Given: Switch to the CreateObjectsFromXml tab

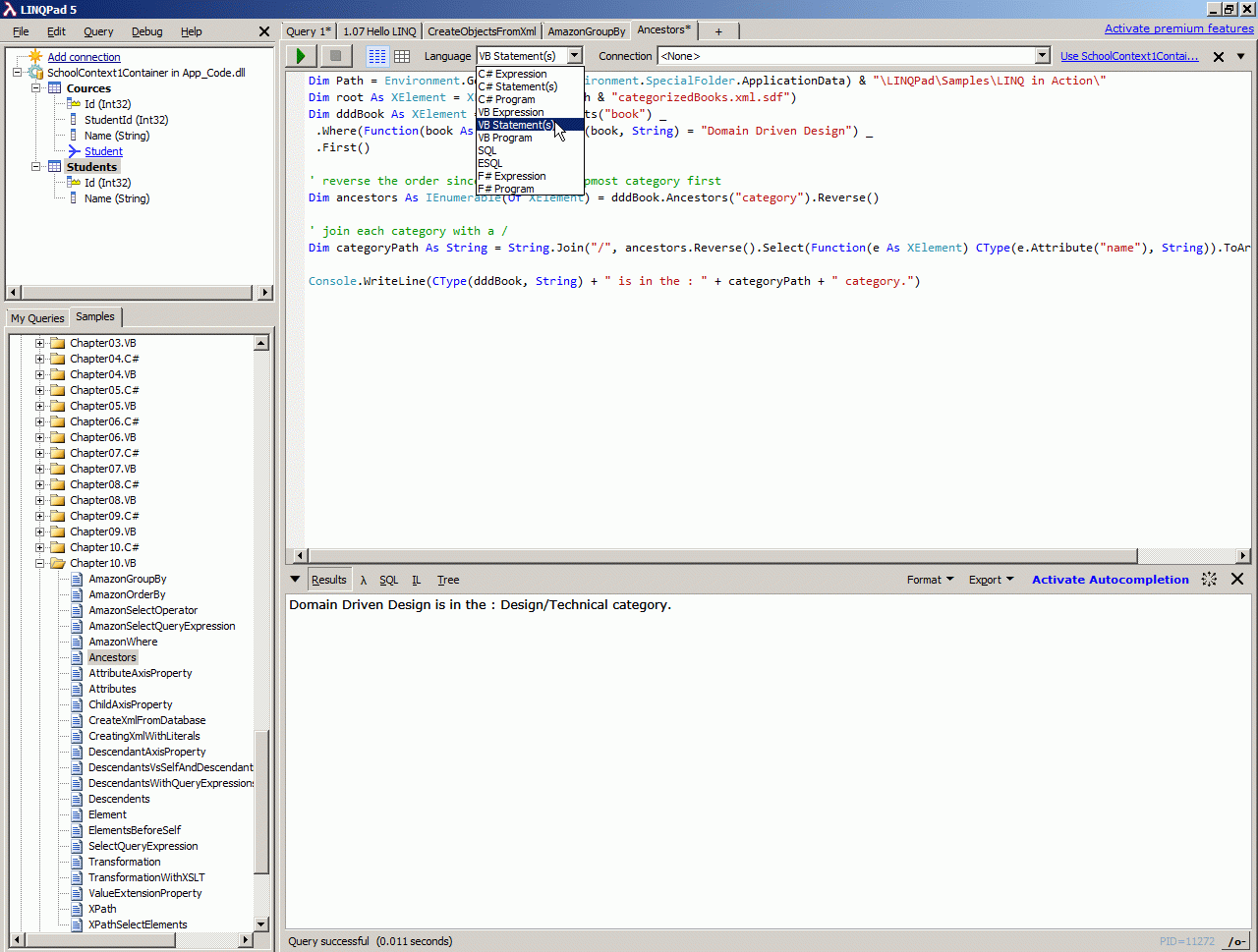Looking at the screenshot, I should pyautogui.click(x=482, y=31).
